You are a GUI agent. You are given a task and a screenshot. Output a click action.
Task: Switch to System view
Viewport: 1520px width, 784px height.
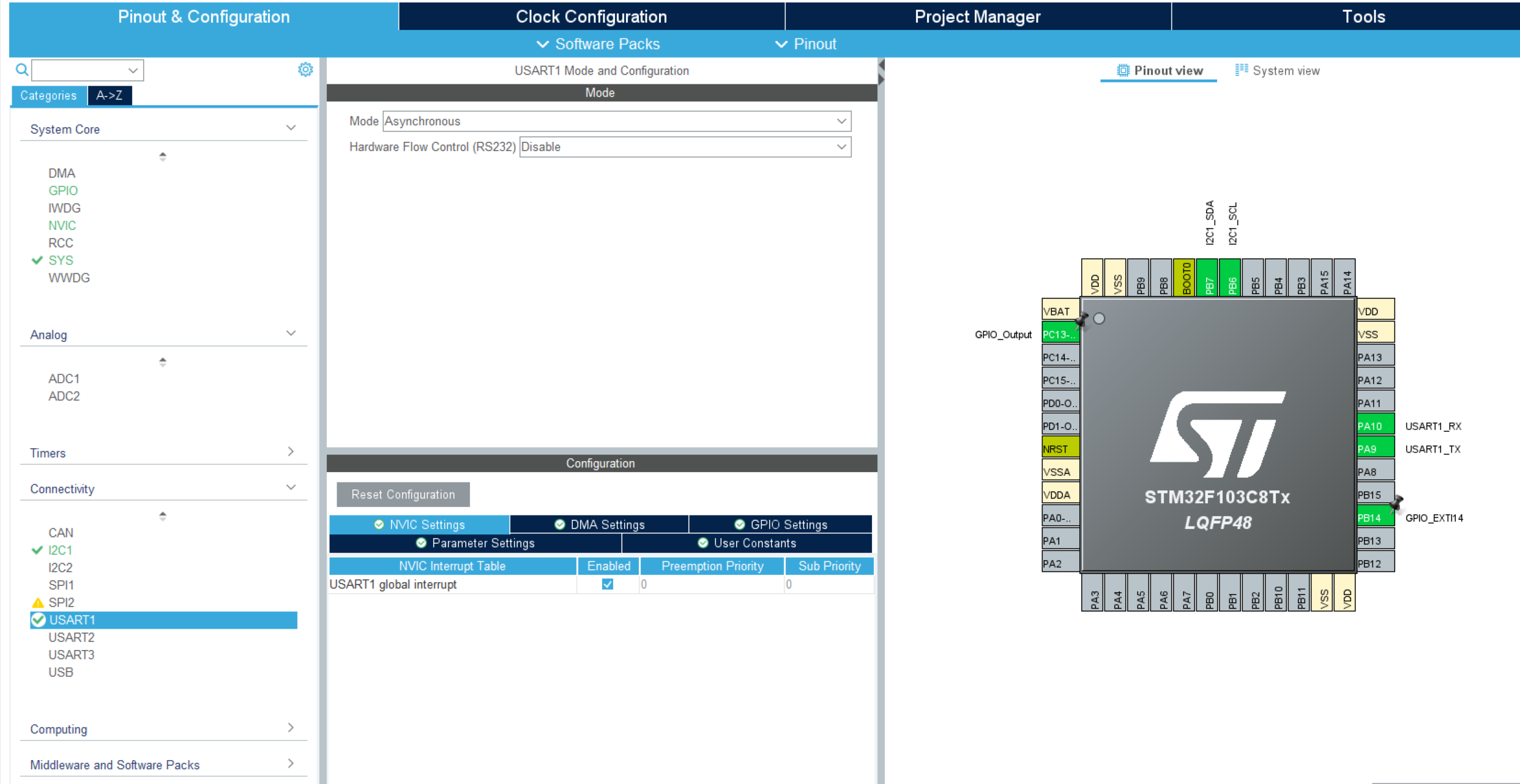[x=1277, y=70]
